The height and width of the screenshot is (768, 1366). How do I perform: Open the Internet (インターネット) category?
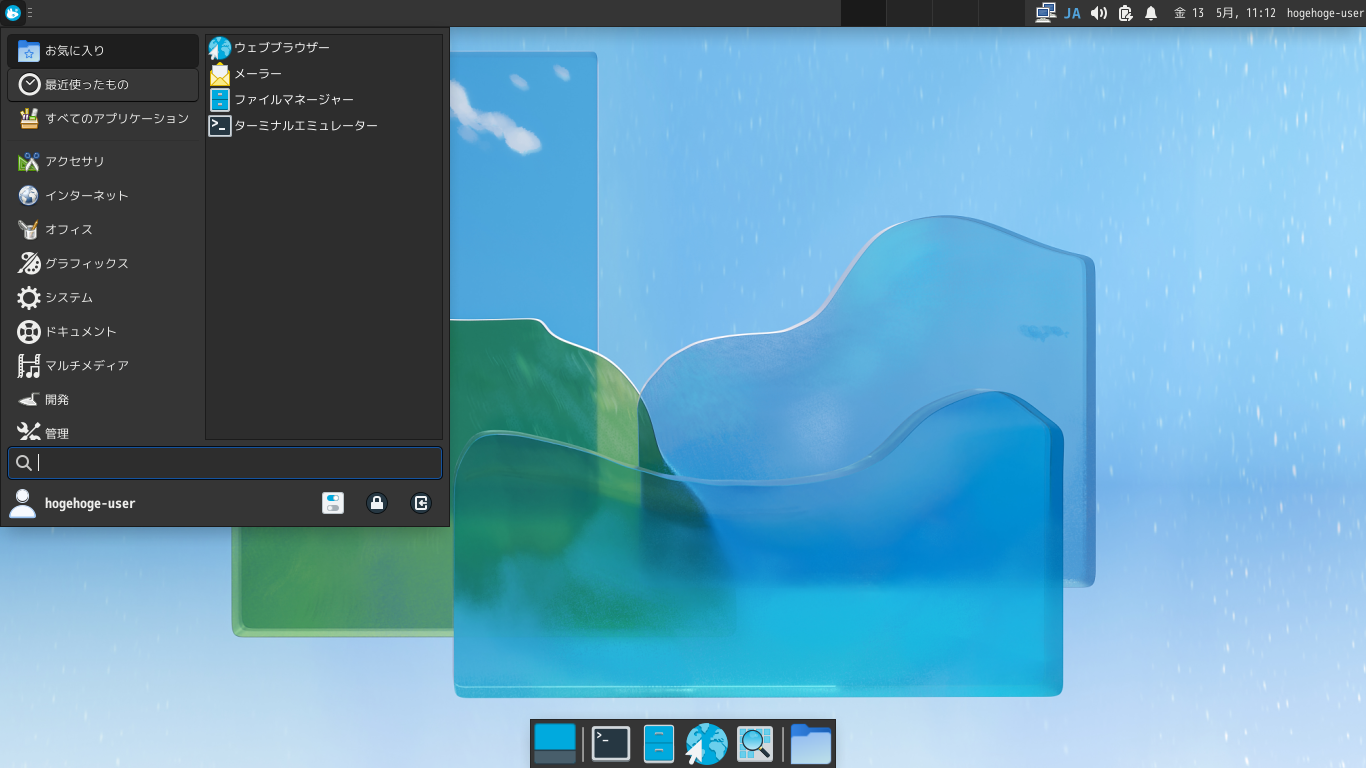[103, 196]
